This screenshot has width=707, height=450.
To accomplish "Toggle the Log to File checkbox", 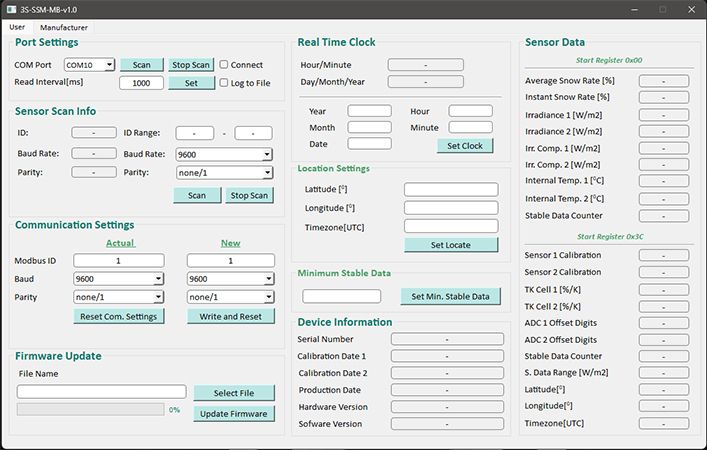I will tap(224, 83).
